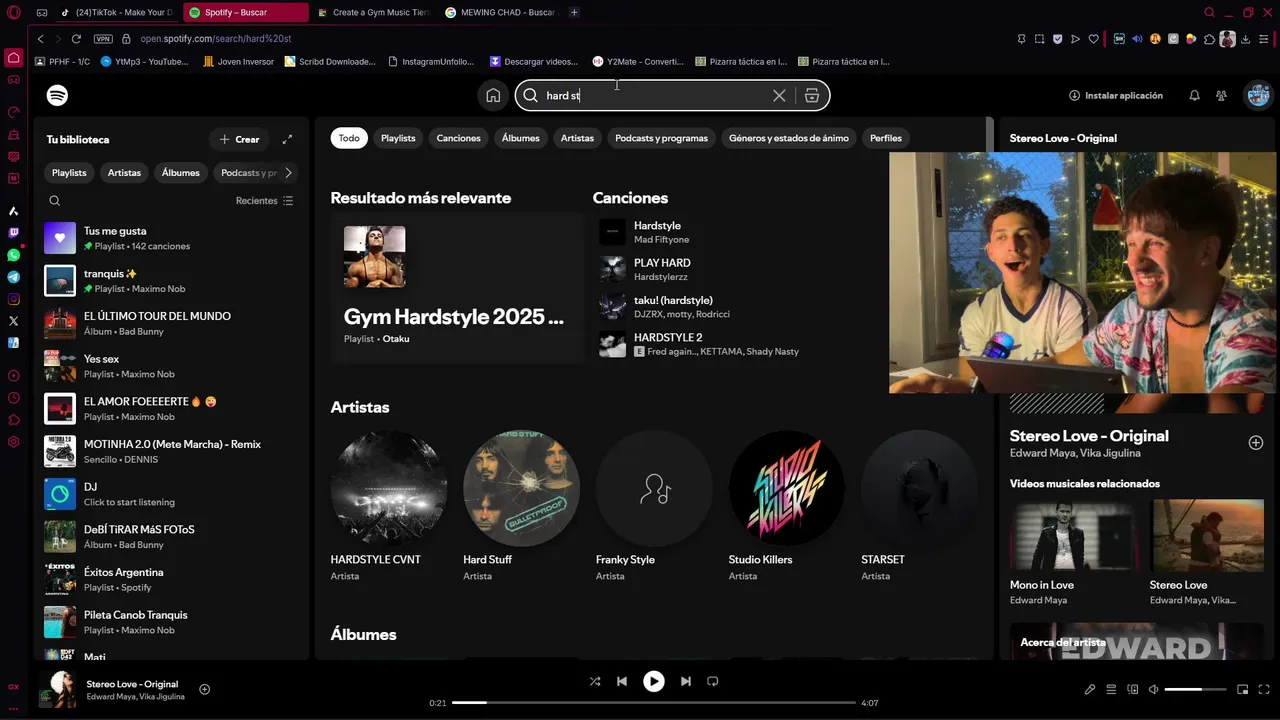1280x720 pixels.
Task: Search within Tu biblioteca using magnifier icon
Action: pos(55,201)
